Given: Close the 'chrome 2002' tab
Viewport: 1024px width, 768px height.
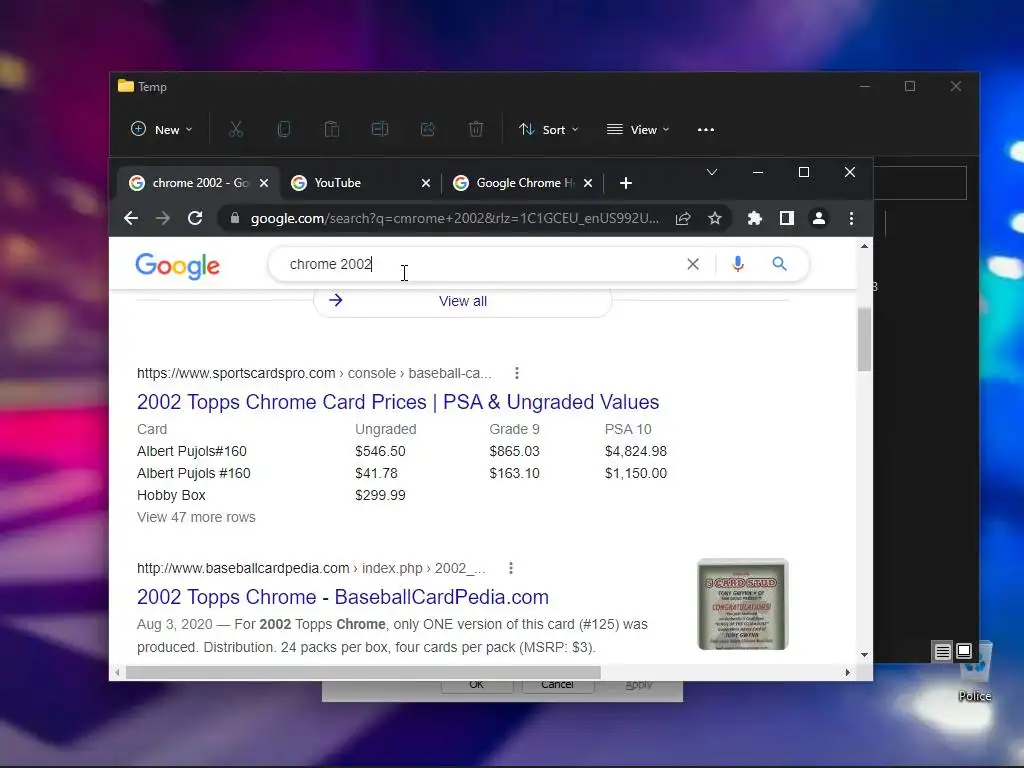Looking at the screenshot, I should point(264,183).
